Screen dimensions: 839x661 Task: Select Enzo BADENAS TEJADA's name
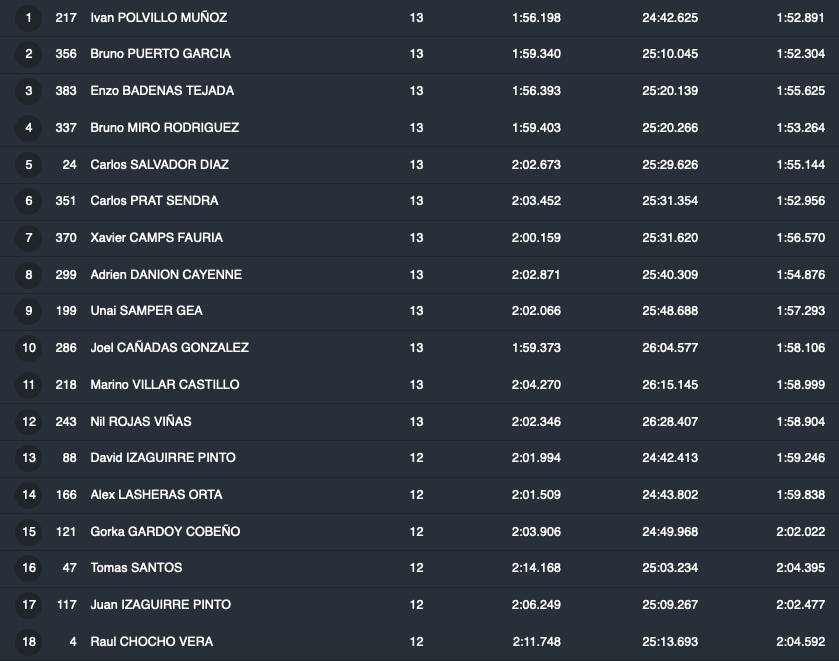tap(162, 91)
